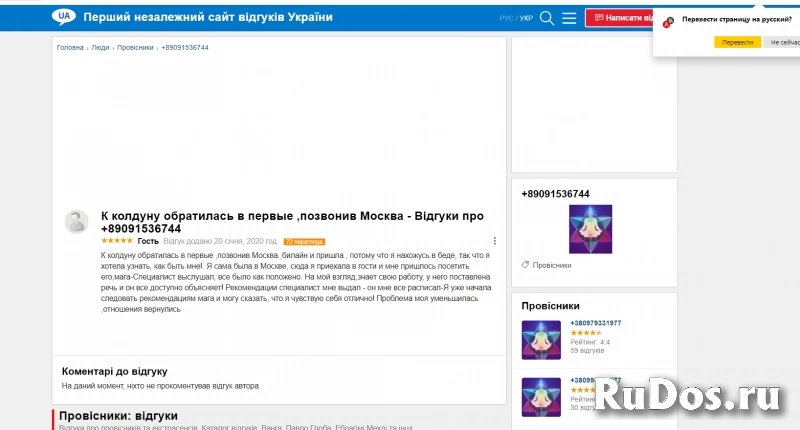The height and width of the screenshot is (430, 800).
Task: Click the reviewer avatar icon
Action: tap(77, 222)
